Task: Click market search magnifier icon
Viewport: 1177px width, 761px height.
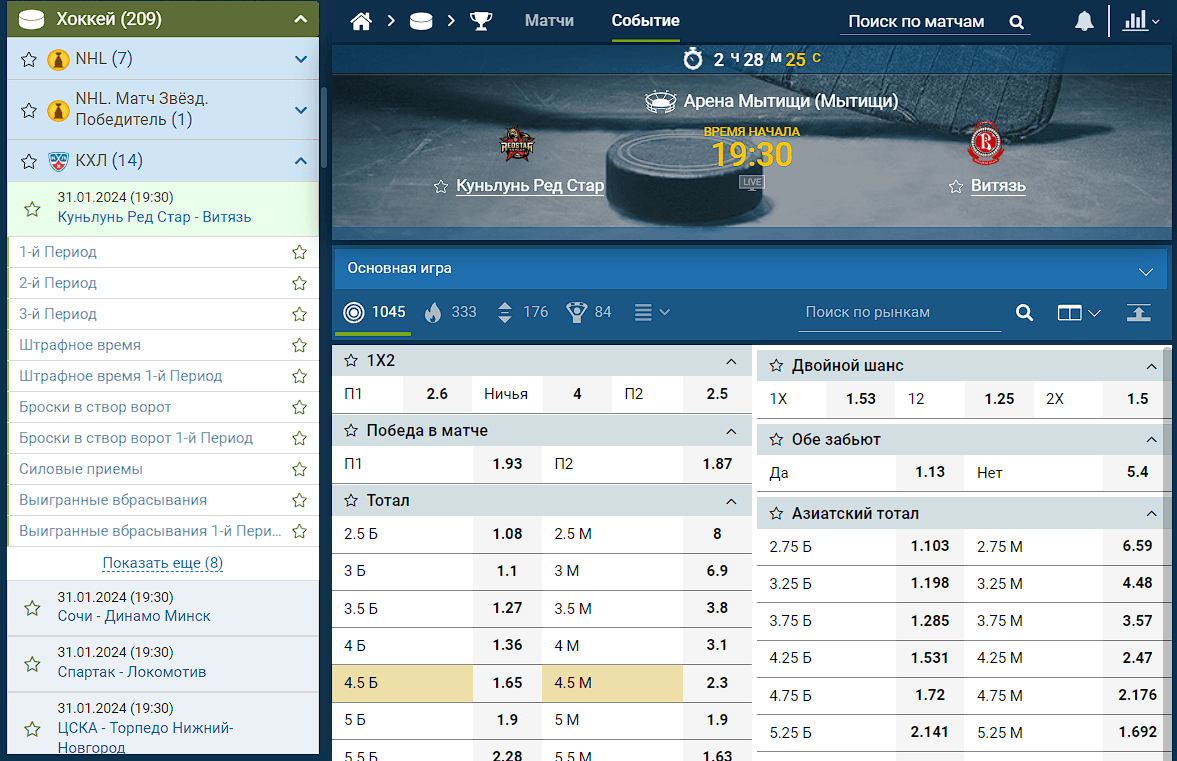Action: [1025, 312]
